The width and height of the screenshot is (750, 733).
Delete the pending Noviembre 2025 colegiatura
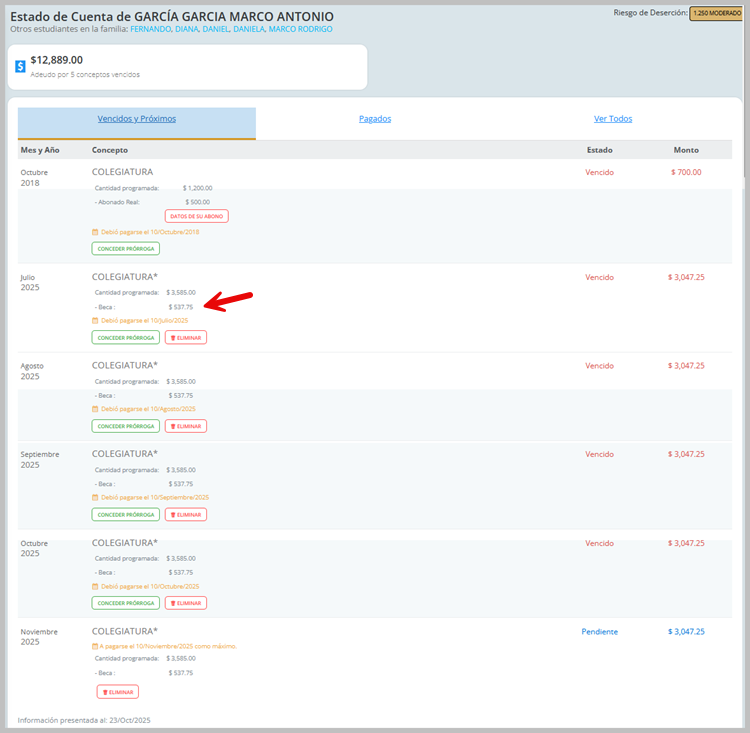(118, 692)
